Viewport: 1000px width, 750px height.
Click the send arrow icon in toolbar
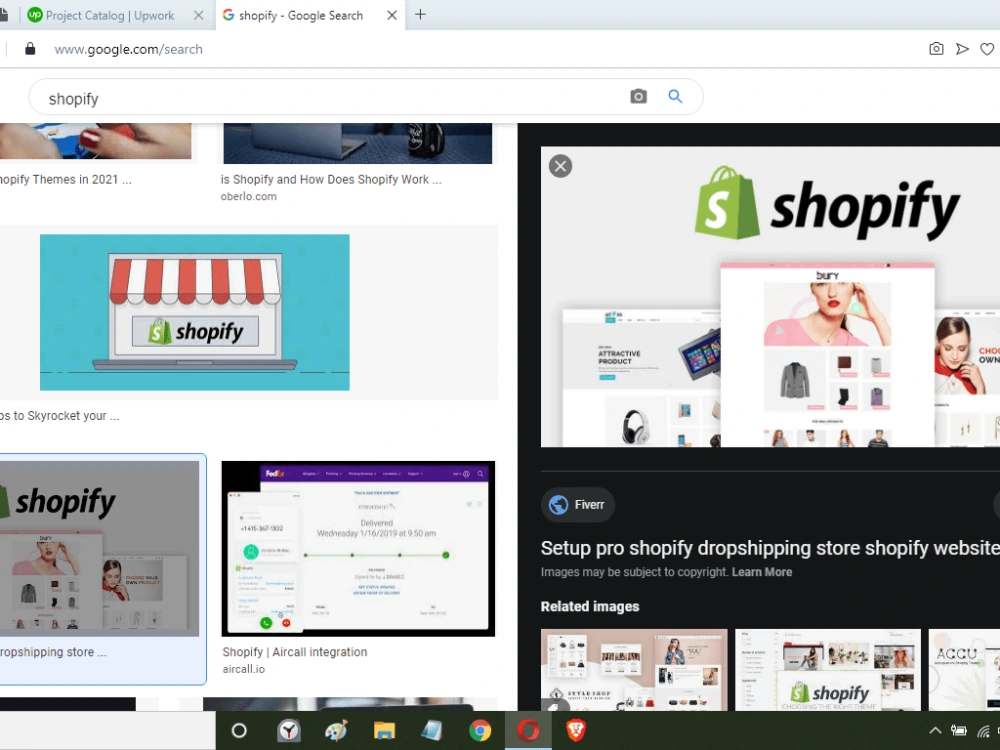[962, 49]
